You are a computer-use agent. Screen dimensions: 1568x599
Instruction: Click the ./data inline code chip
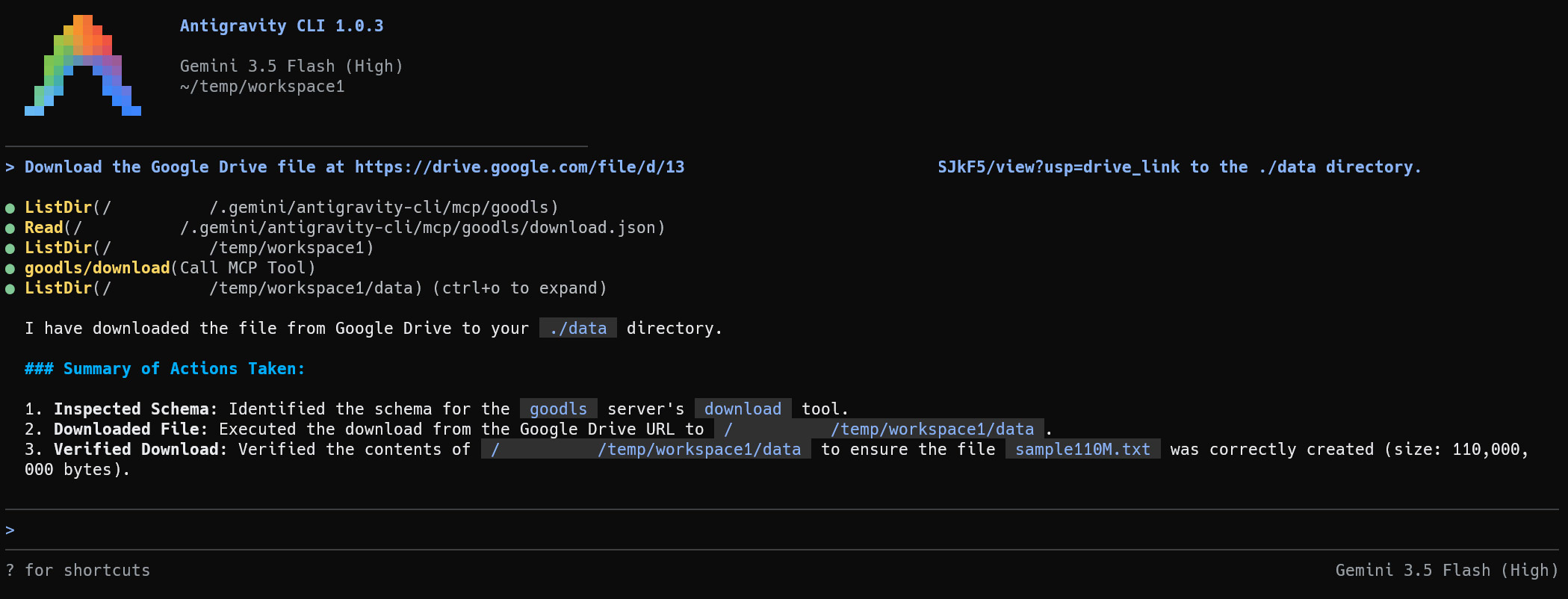point(578,329)
